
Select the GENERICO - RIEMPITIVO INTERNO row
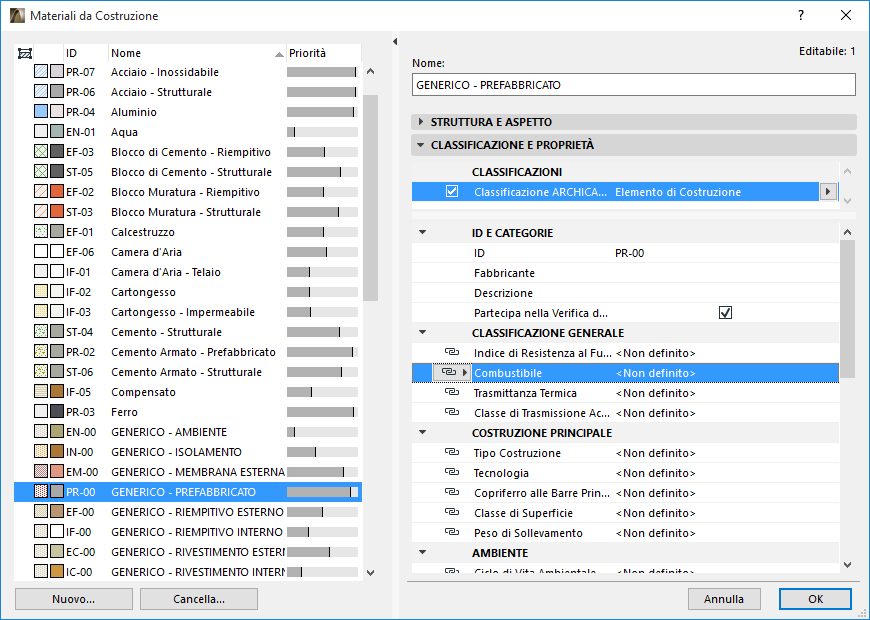pos(188,531)
